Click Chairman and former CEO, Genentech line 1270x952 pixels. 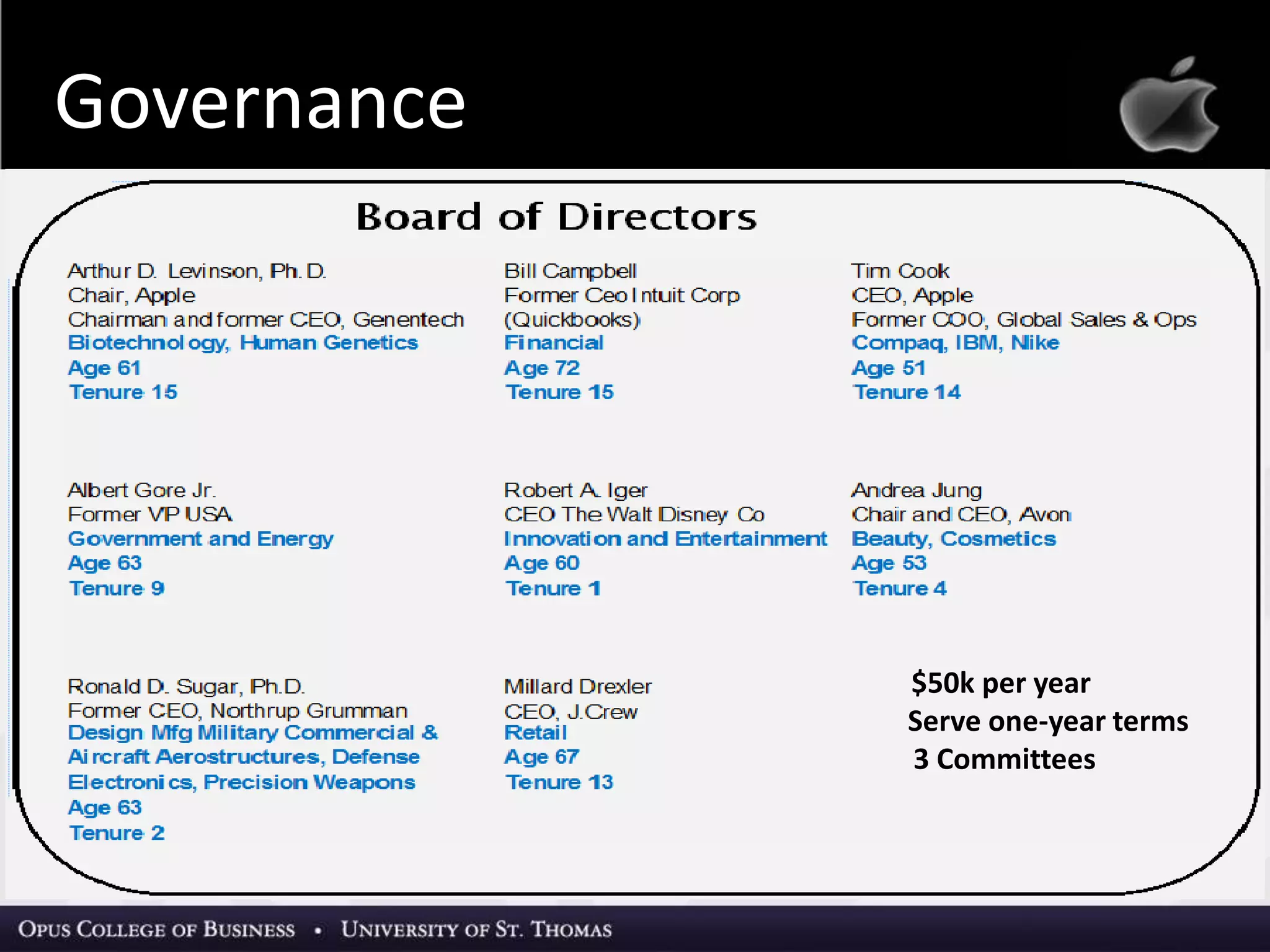[266, 320]
